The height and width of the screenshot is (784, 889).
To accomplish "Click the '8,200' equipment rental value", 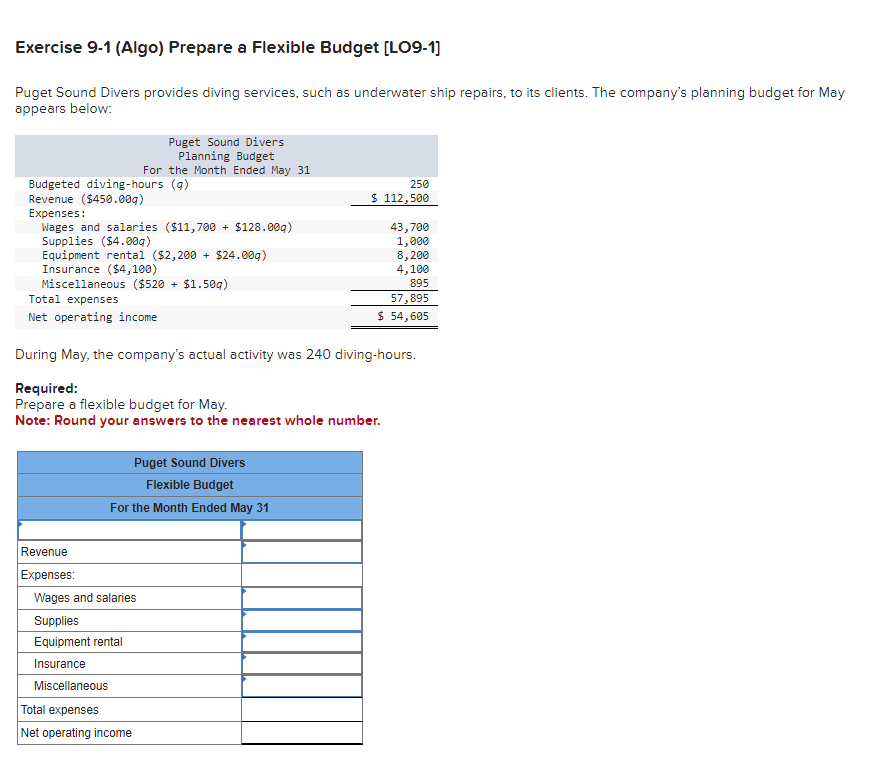I will 413,256.
